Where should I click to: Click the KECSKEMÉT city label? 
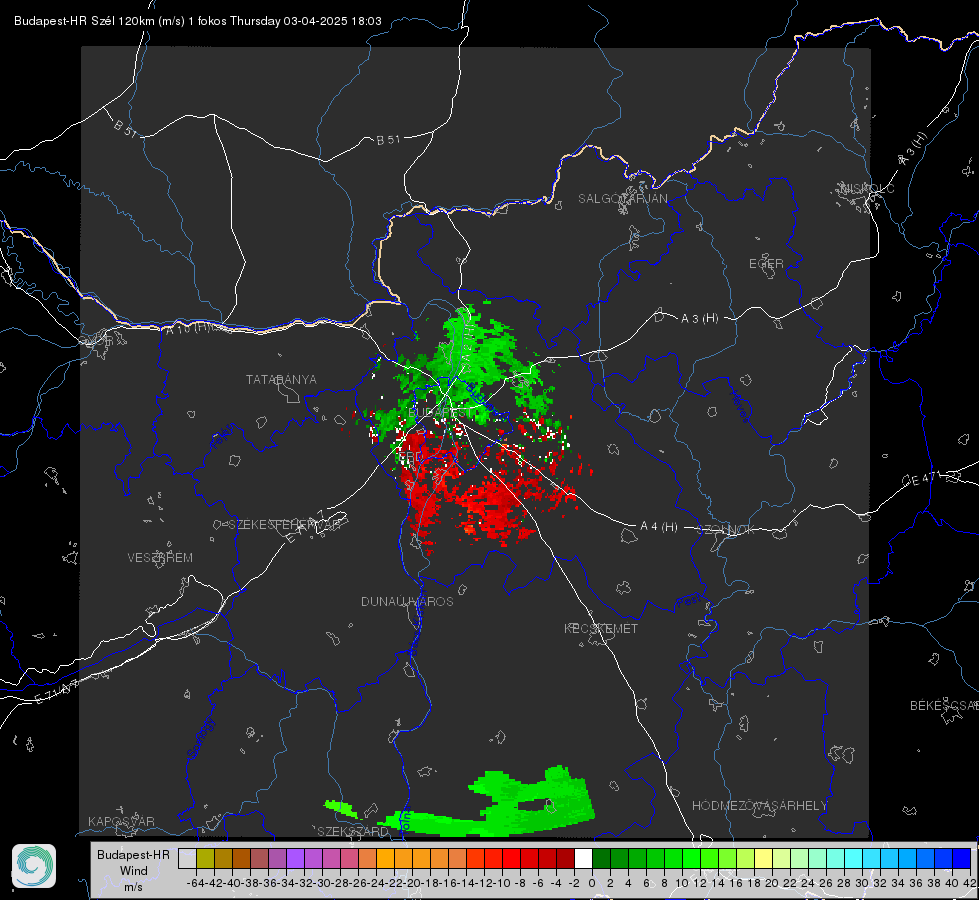click(601, 629)
